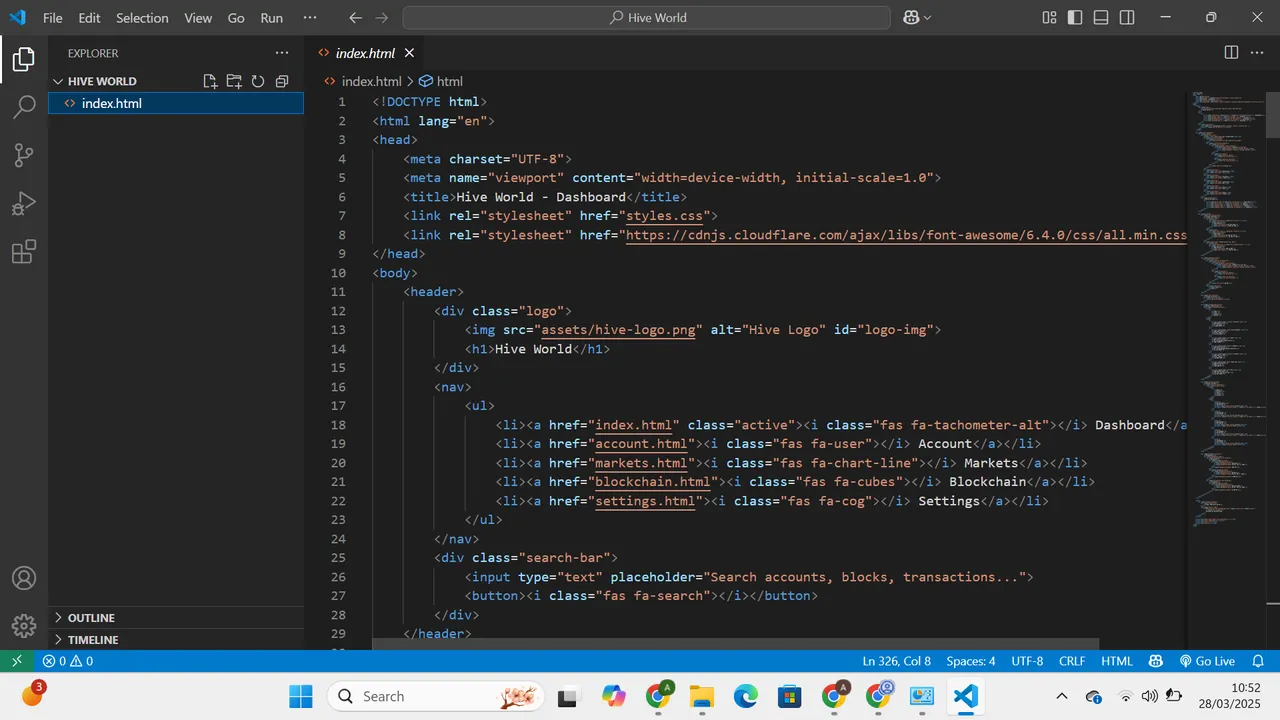Open the Extensions view
The width and height of the screenshot is (1280, 720).
click(24, 251)
